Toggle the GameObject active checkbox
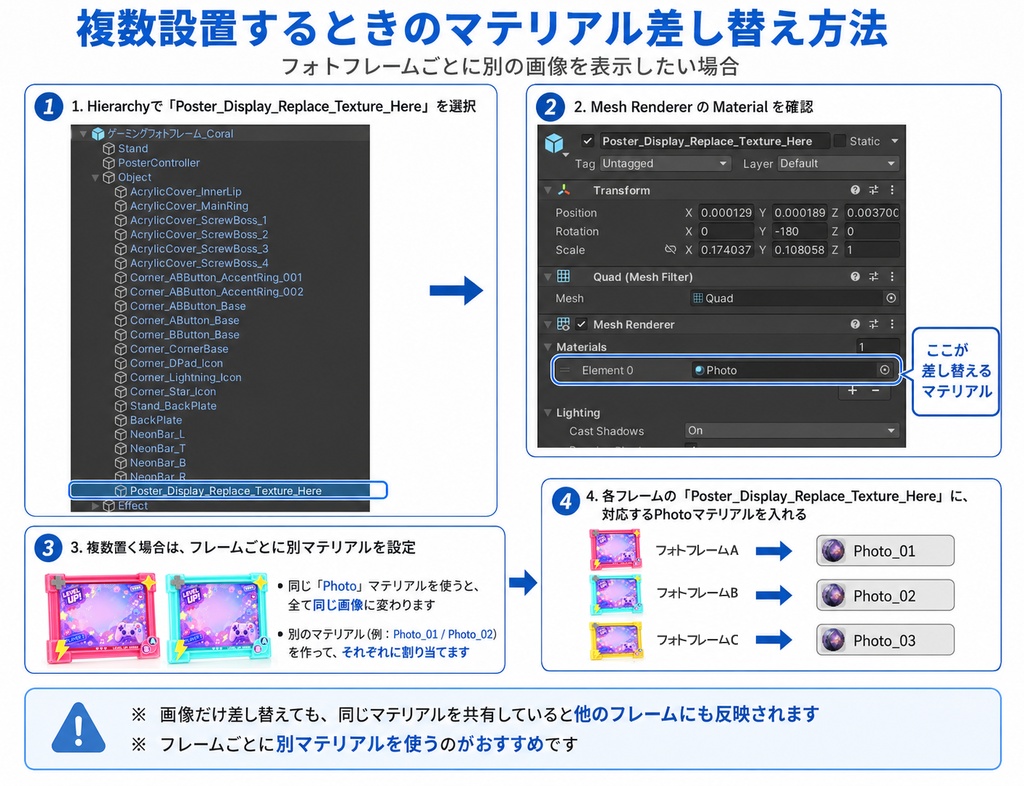 coord(588,140)
